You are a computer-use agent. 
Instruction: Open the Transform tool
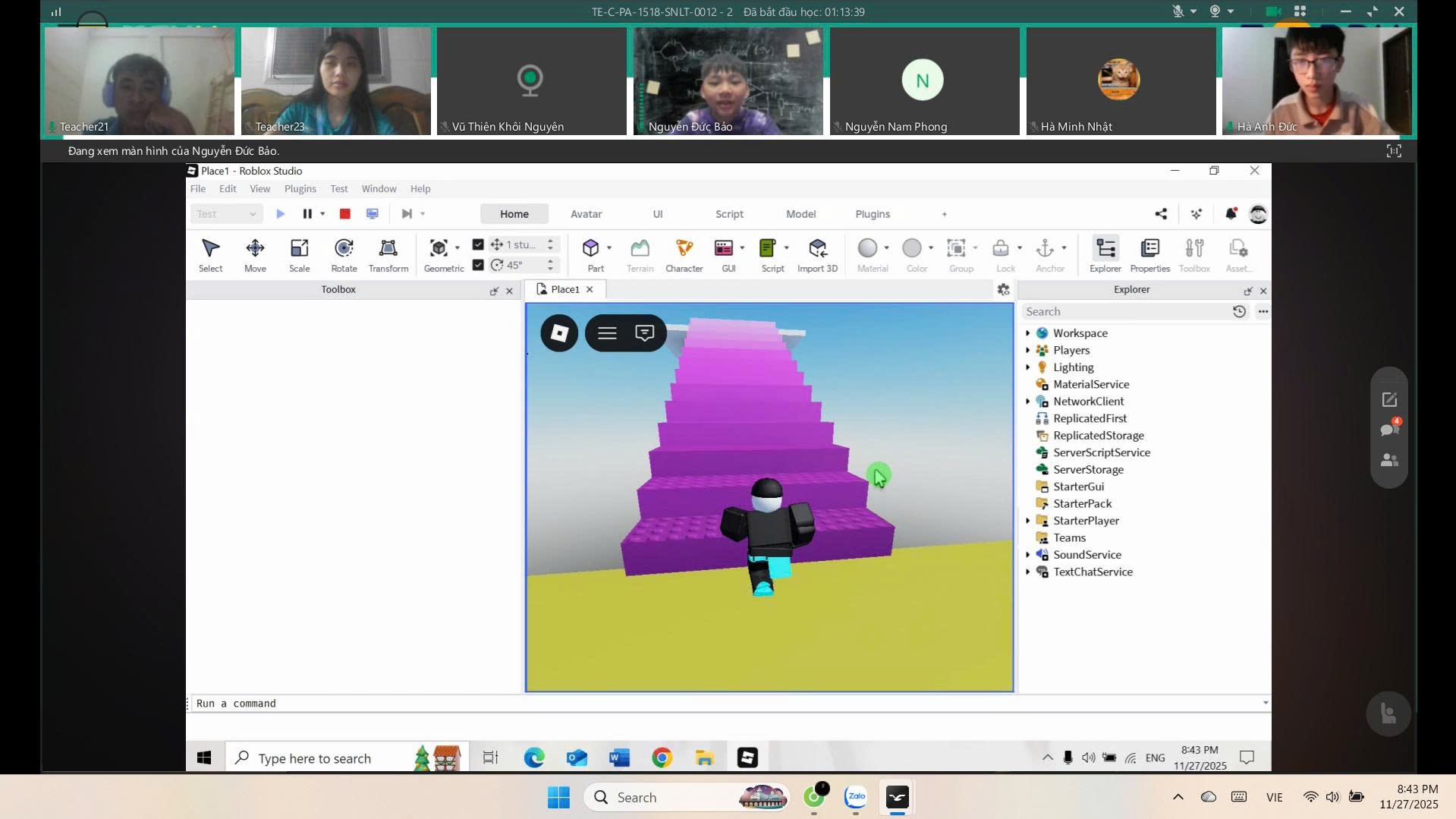coord(388,254)
